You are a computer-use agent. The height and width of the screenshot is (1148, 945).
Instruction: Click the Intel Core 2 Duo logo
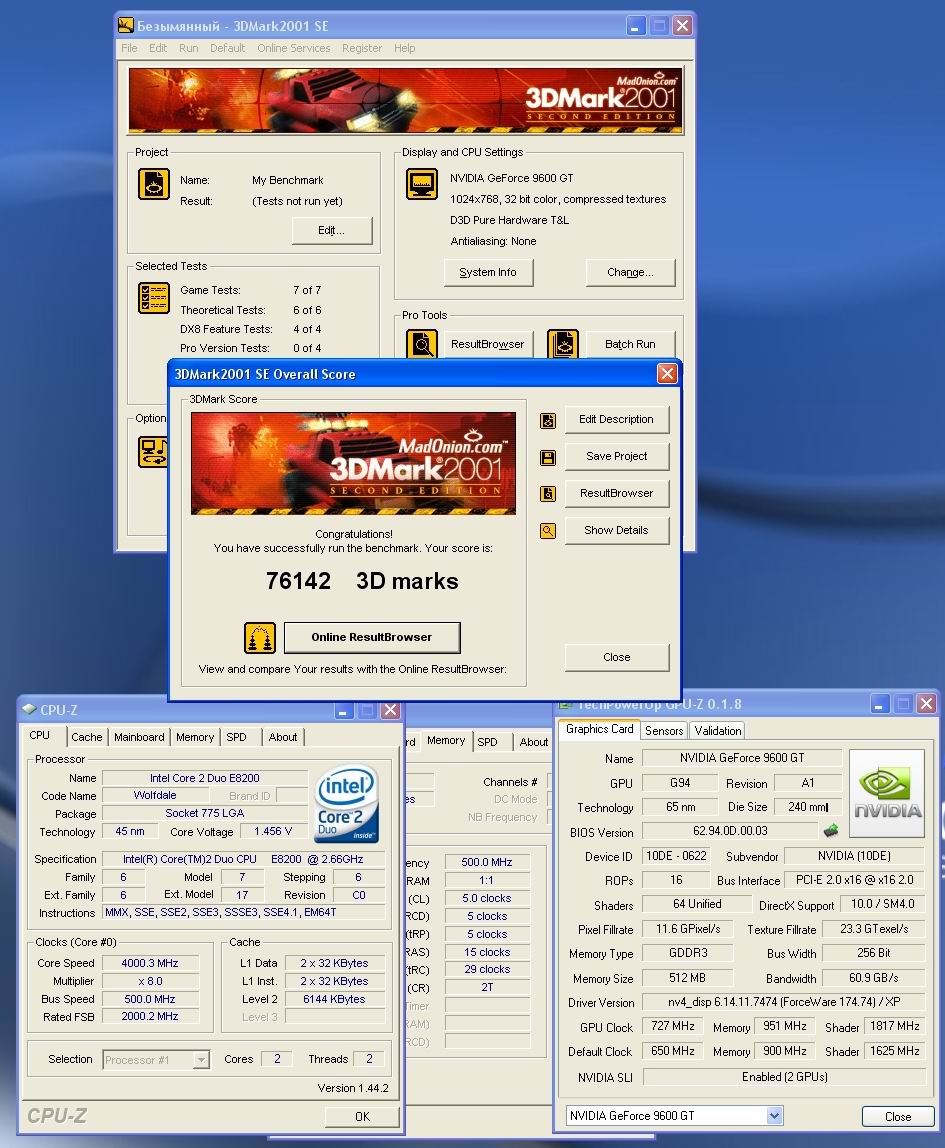(347, 803)
